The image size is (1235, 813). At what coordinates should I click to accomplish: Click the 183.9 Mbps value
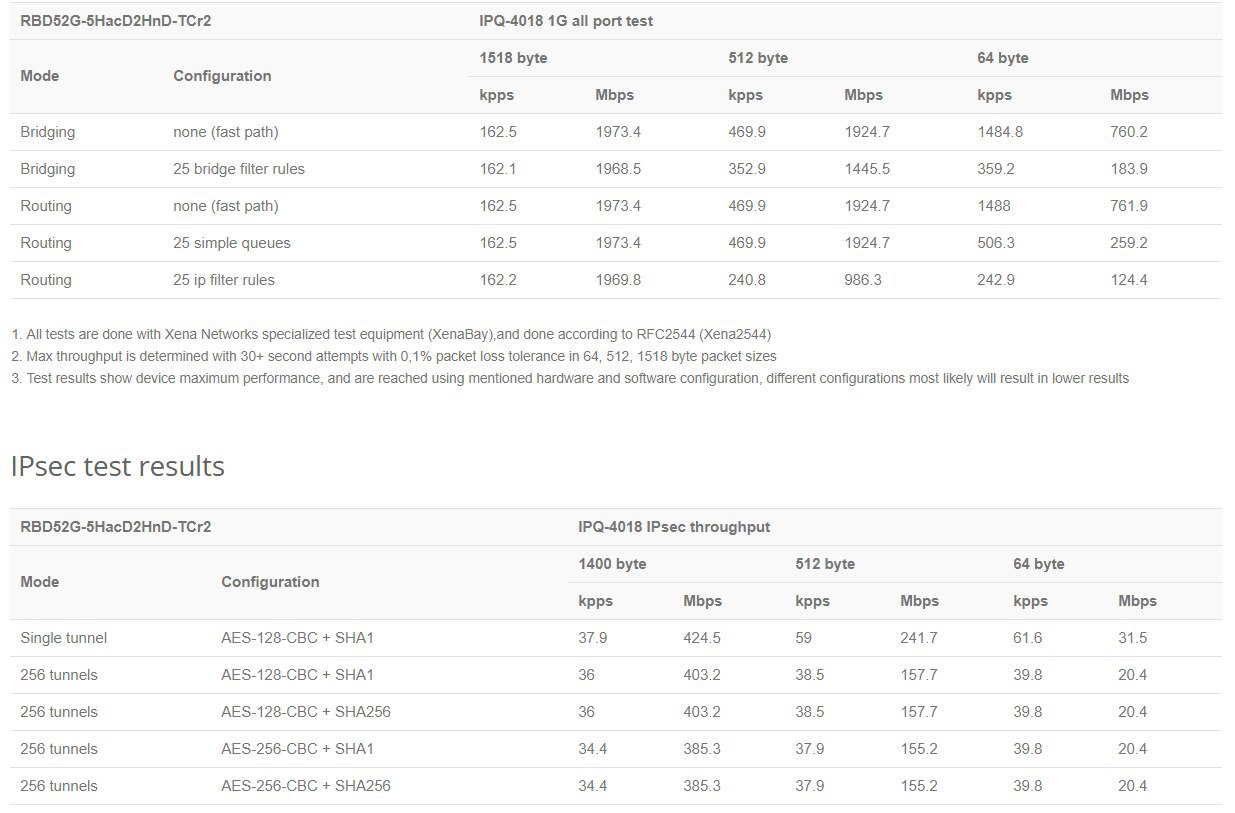(x=1129, y=169)
